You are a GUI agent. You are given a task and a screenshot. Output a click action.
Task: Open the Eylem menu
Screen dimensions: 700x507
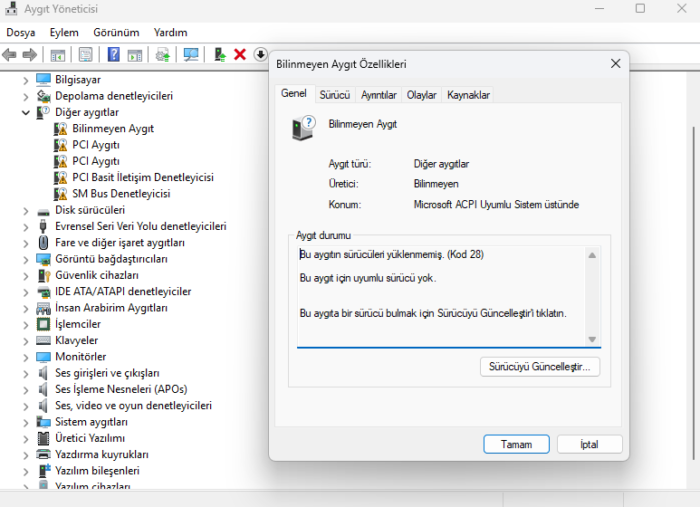[64, 33]
